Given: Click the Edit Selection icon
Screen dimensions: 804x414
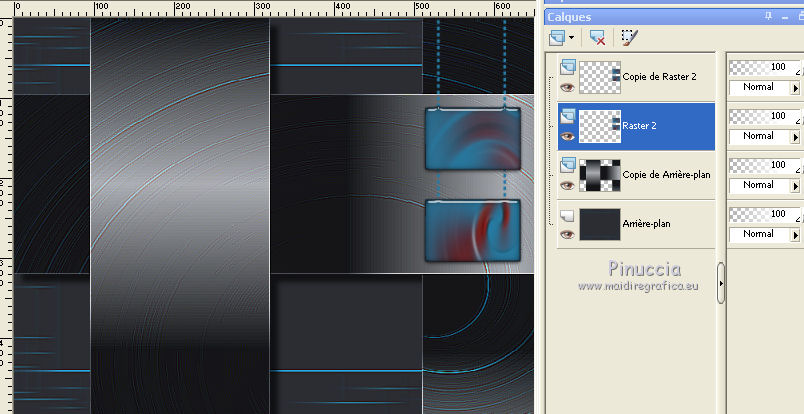Looking at the screenshot, I should pos(629,37).
